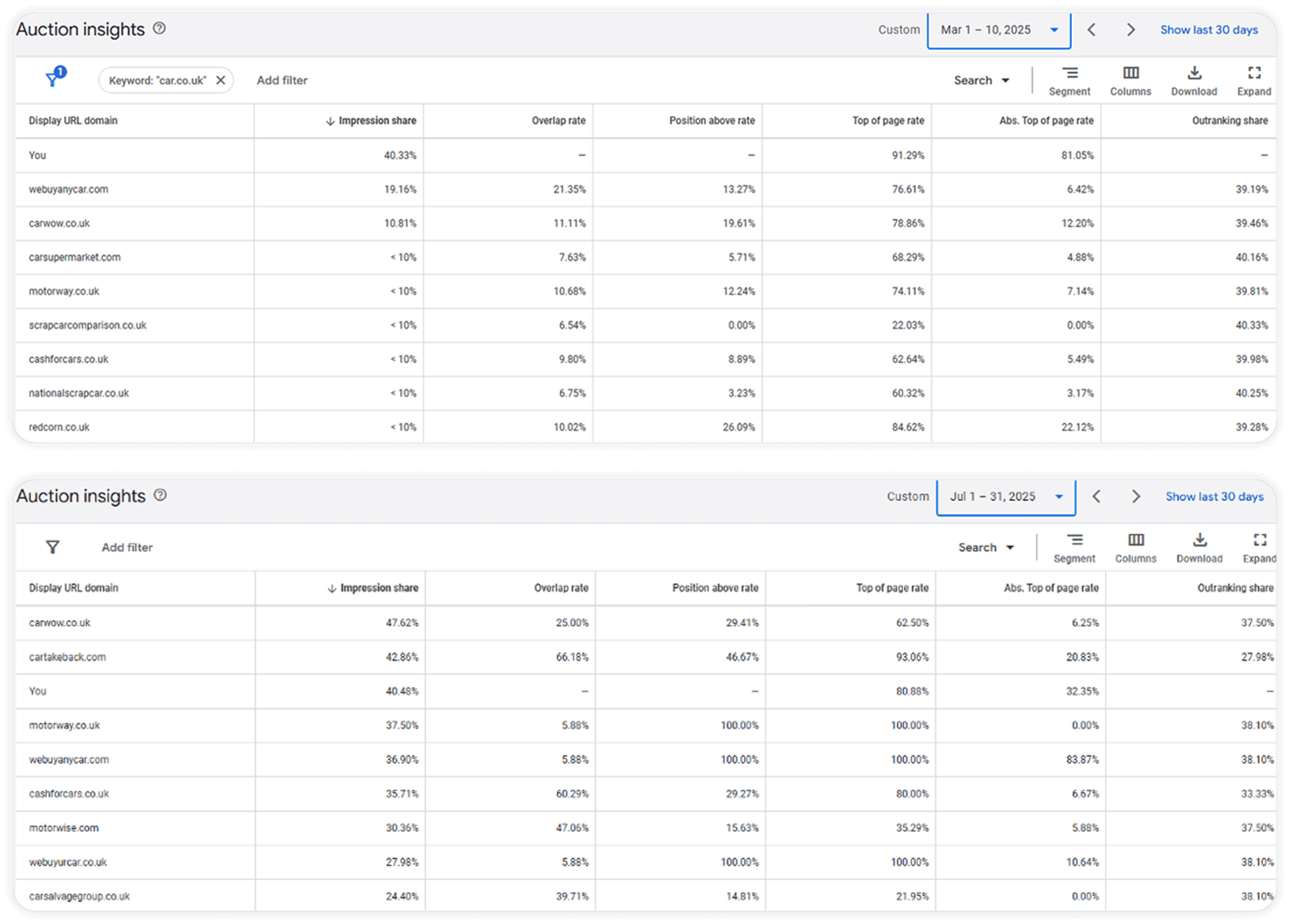Click 19.16% impression share for webuyanycar.com
The height and width of the screenshot is (924, 1289).
point(400,189)
